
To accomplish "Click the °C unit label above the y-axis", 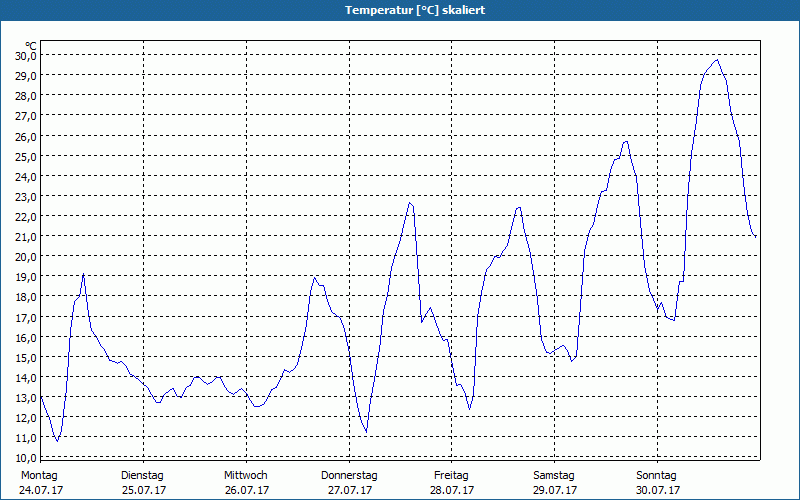I will click(31, 46).
